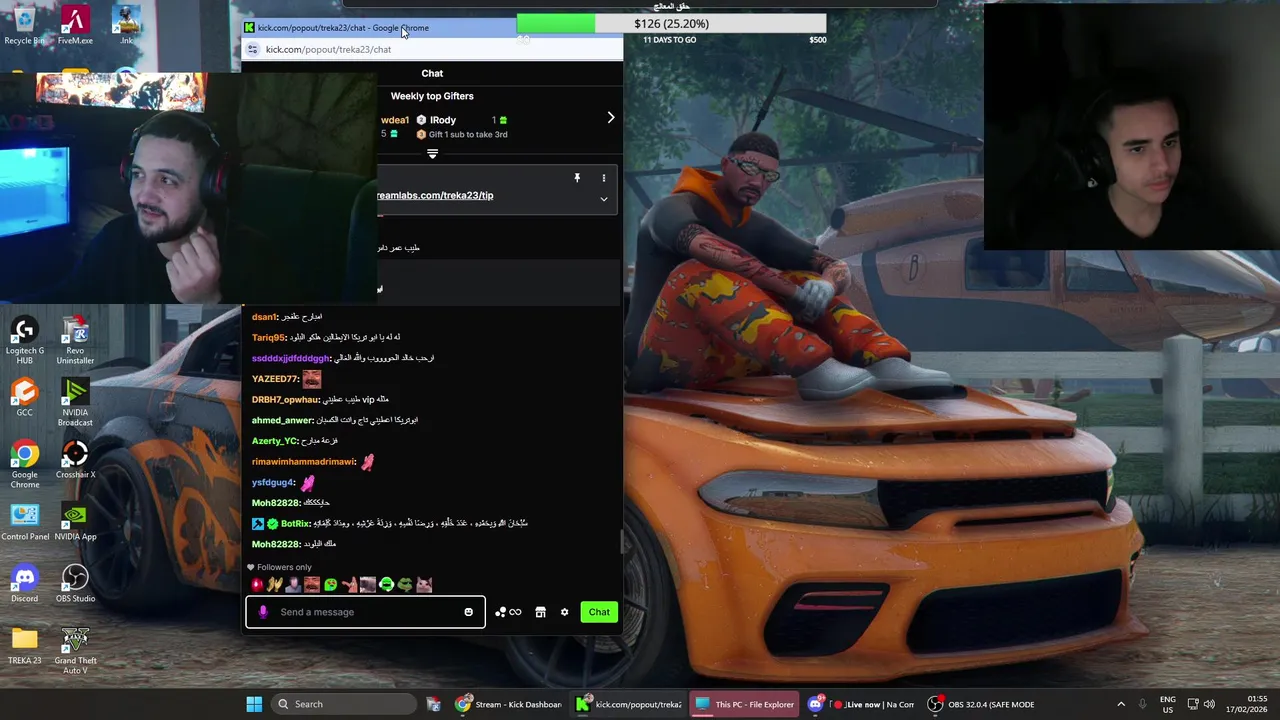Open Discord desktop icon
The width and height of the screenshot is (1280, 720).
pos(24,584)
